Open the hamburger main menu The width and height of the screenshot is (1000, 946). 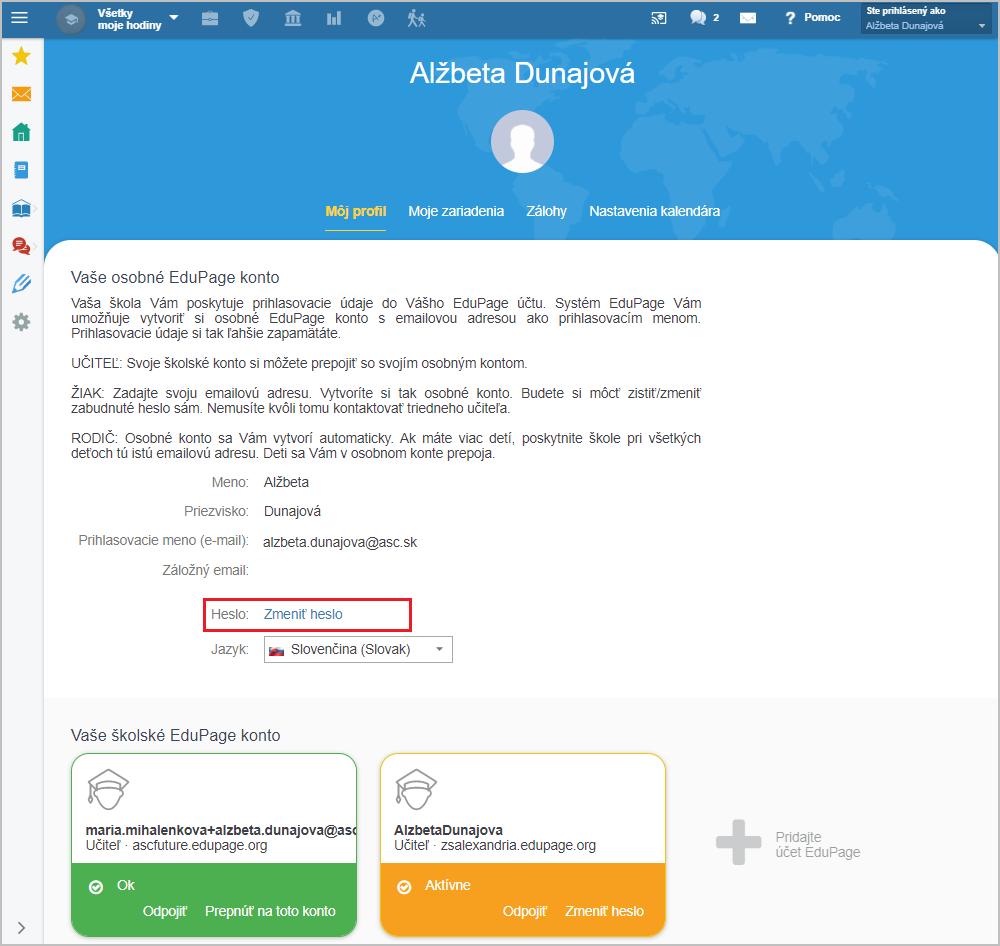coord(20,18)
